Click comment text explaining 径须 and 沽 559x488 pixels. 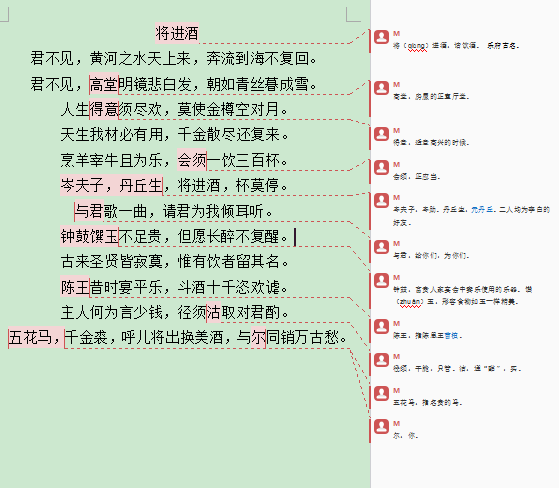click(457, 369)
